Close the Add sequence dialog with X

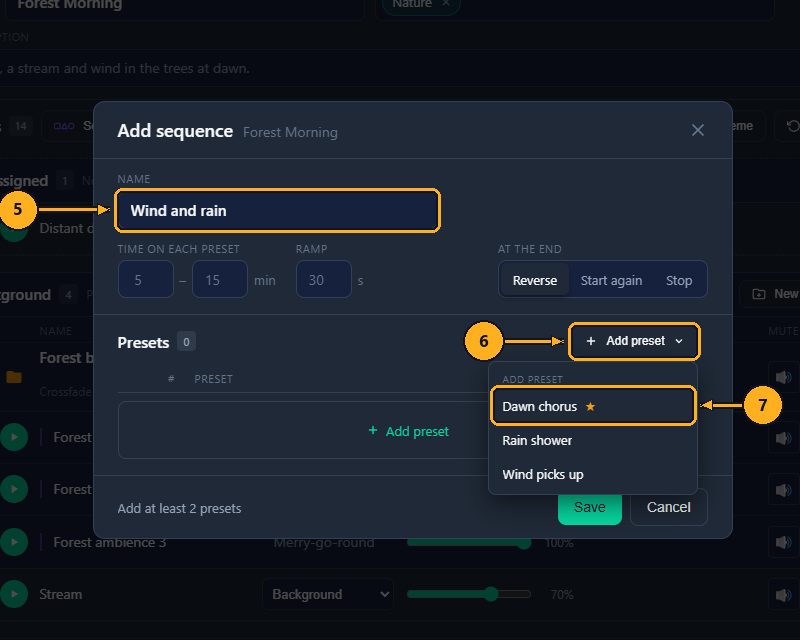point(697,130)
